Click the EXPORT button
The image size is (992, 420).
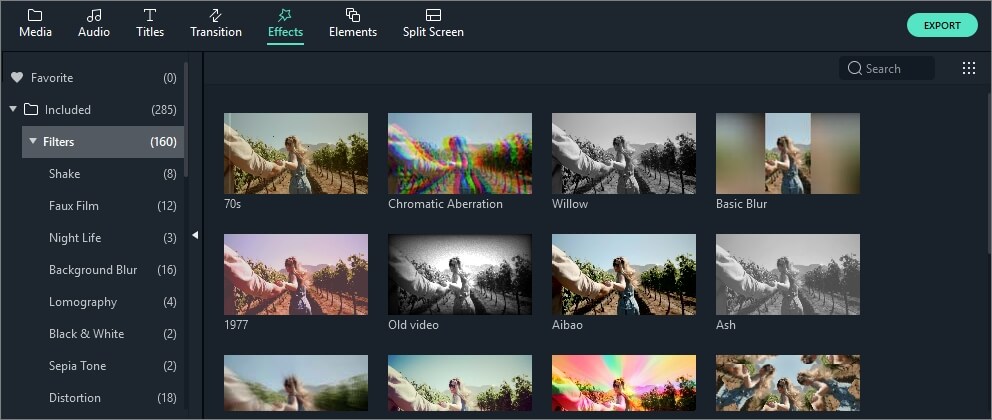click(942, 25)
